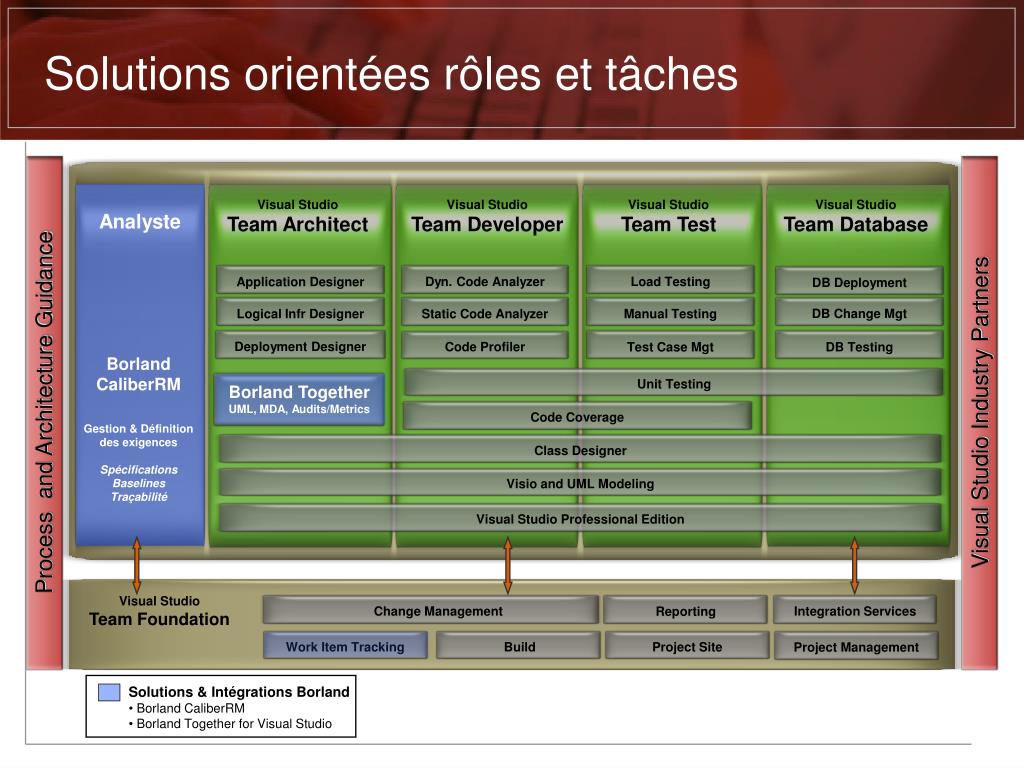Click the Load Testing box
Viewport: 1024px width, 768px height.
670,281
